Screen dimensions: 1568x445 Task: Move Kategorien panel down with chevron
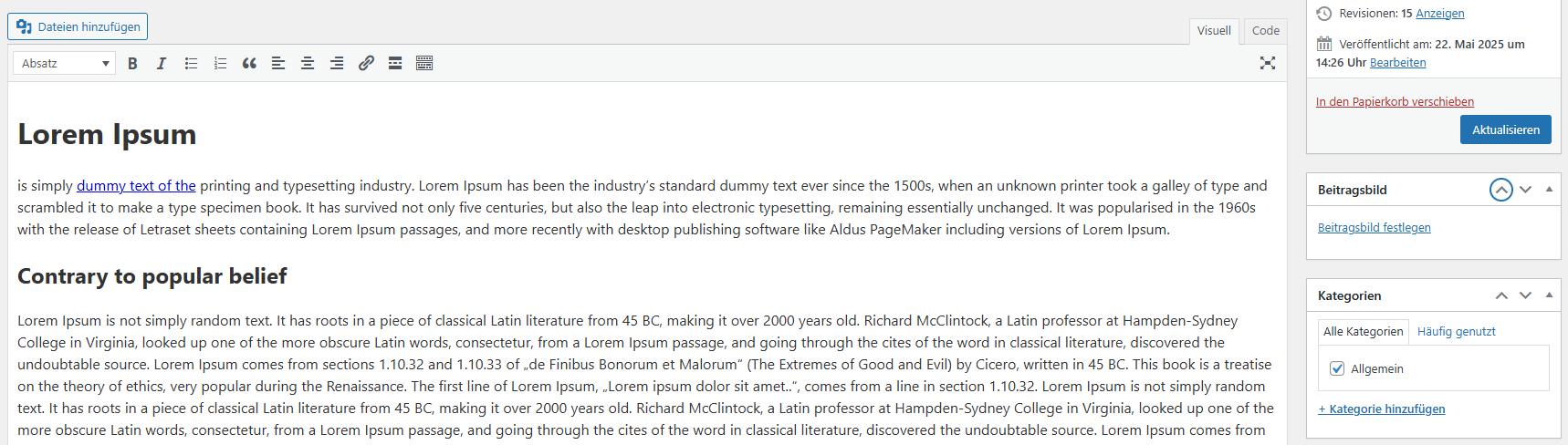pos(1525,295)
